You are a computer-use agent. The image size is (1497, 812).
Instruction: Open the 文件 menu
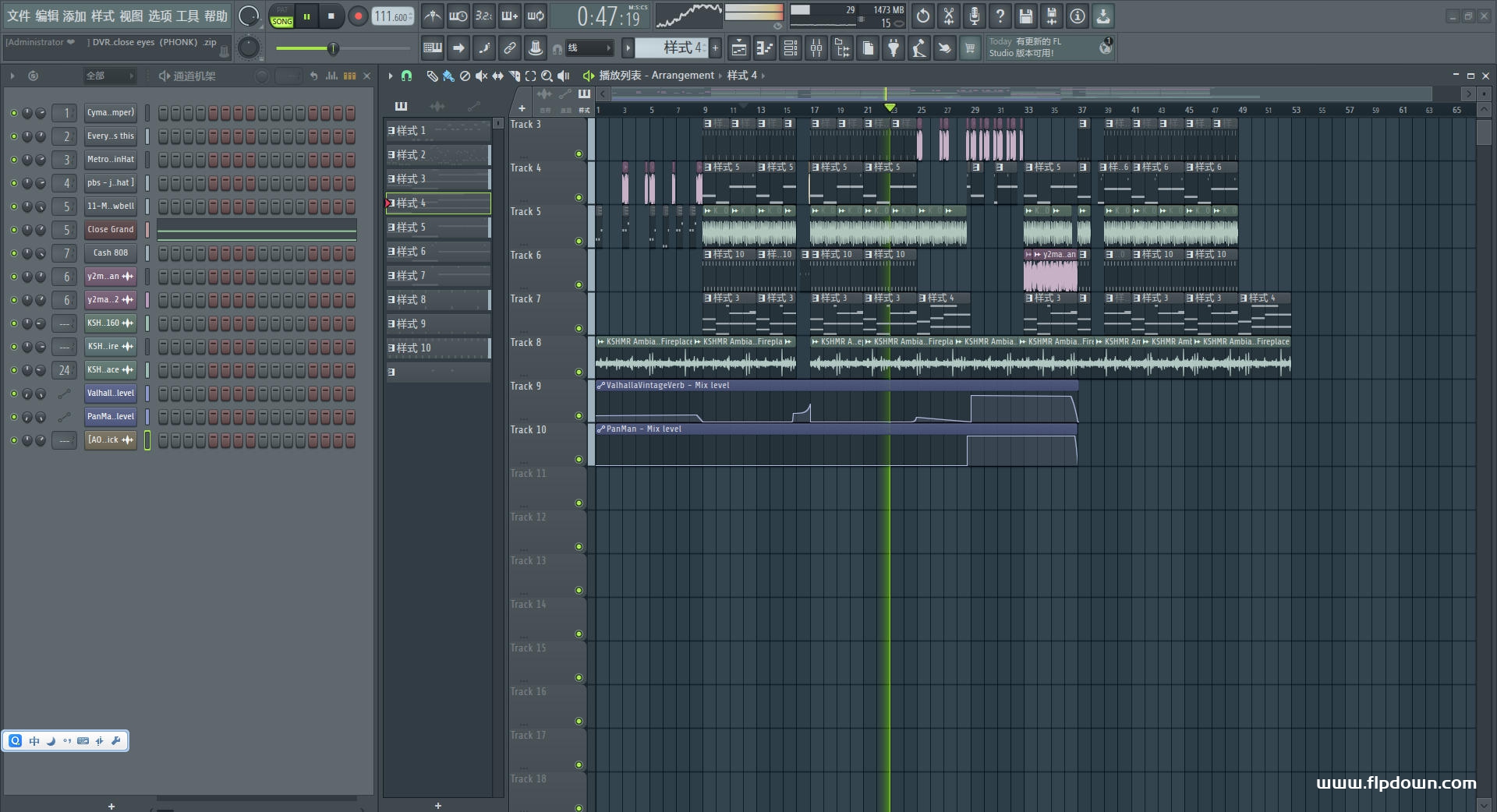pyautogui.click(x=19, y=16)
